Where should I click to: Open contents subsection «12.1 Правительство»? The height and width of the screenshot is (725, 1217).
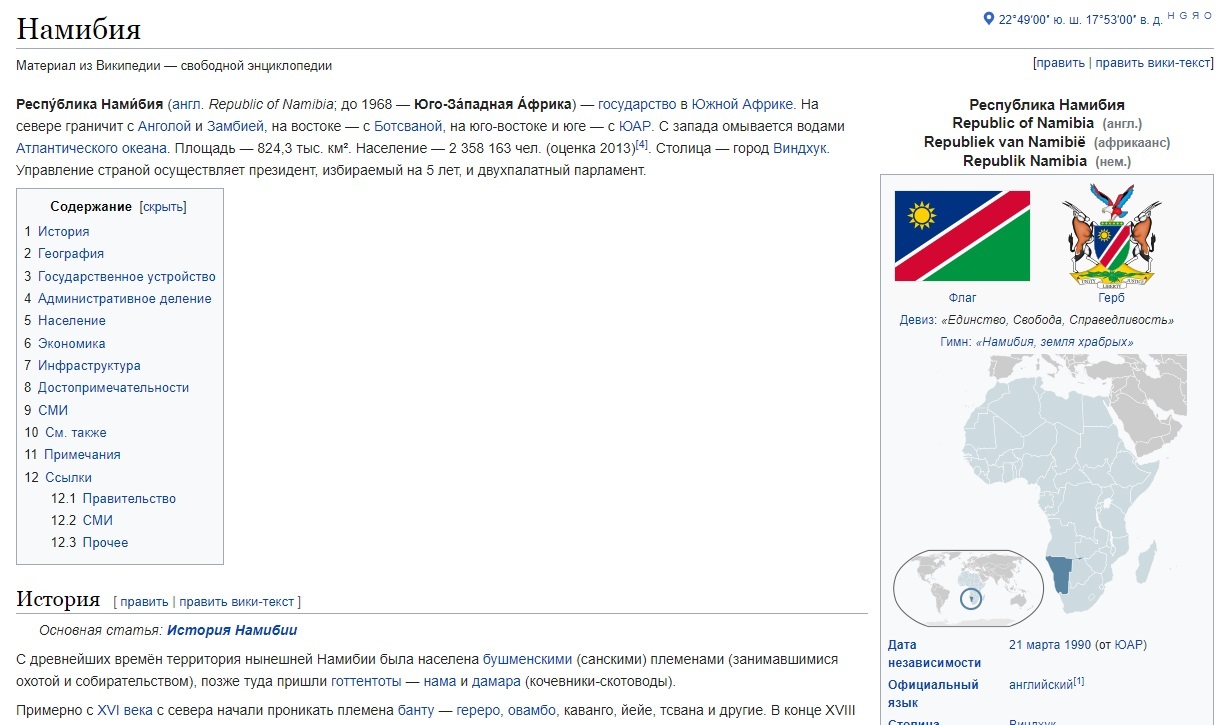129,499
